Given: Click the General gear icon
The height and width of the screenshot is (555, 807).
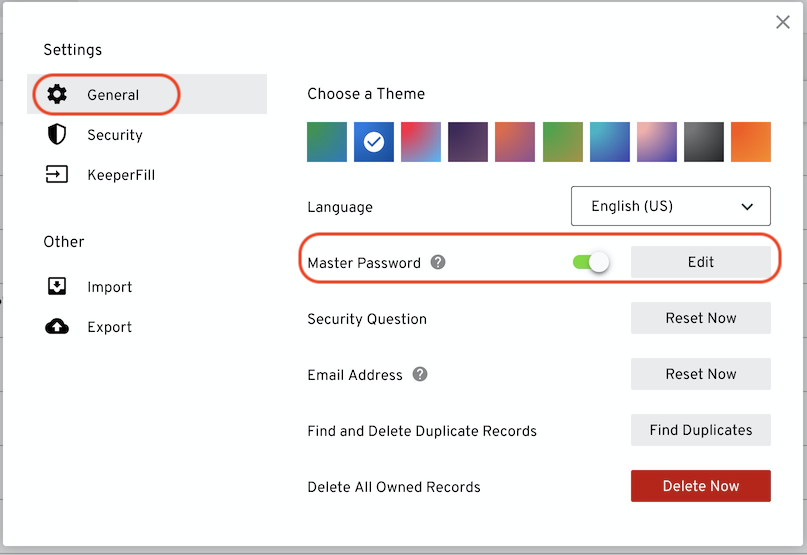Looking at the screenshot, I should 57,94.
